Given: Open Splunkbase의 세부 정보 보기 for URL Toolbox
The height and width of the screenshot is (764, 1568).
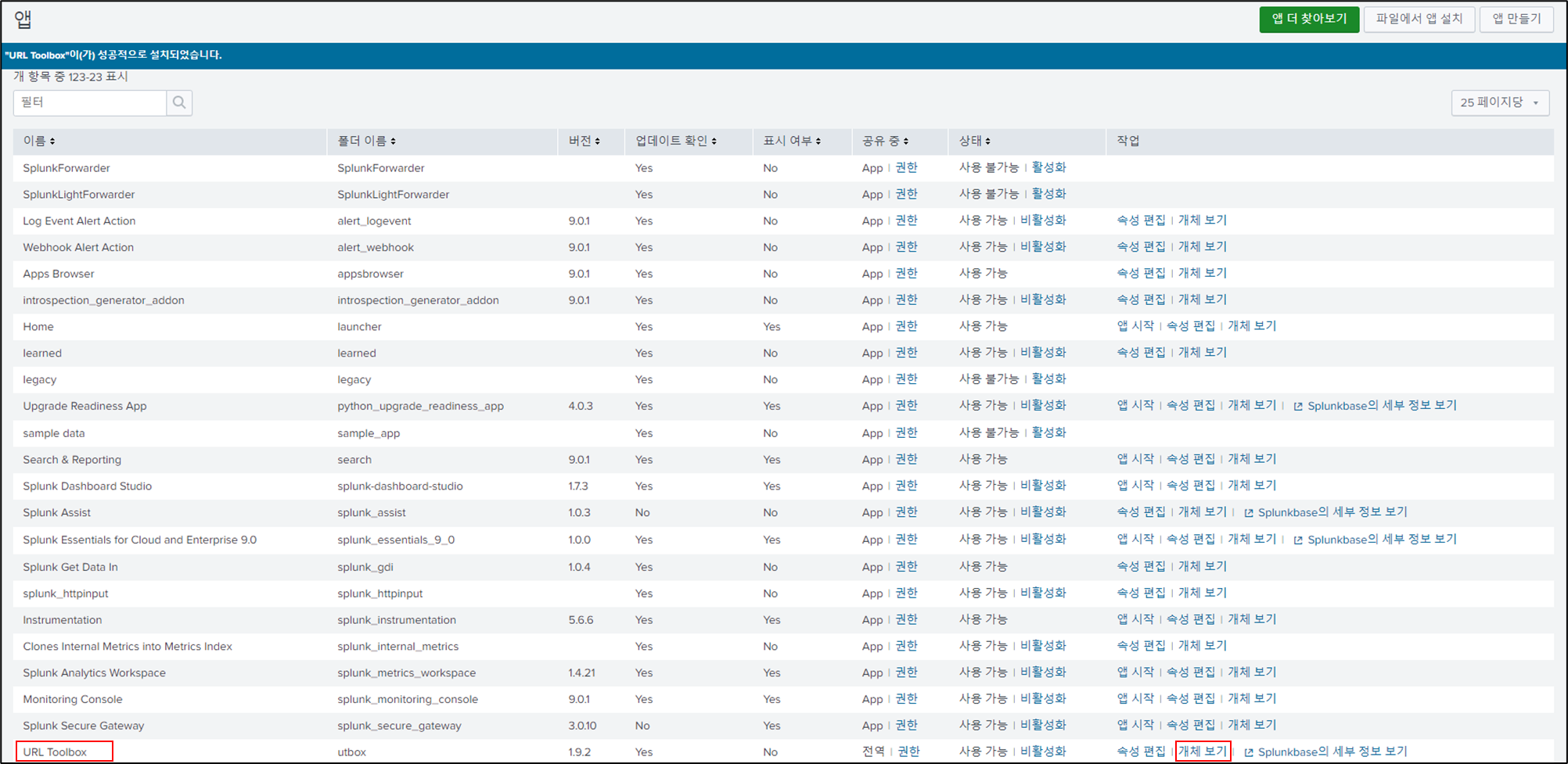Looking at the screenshot, I should point(1332,751).
